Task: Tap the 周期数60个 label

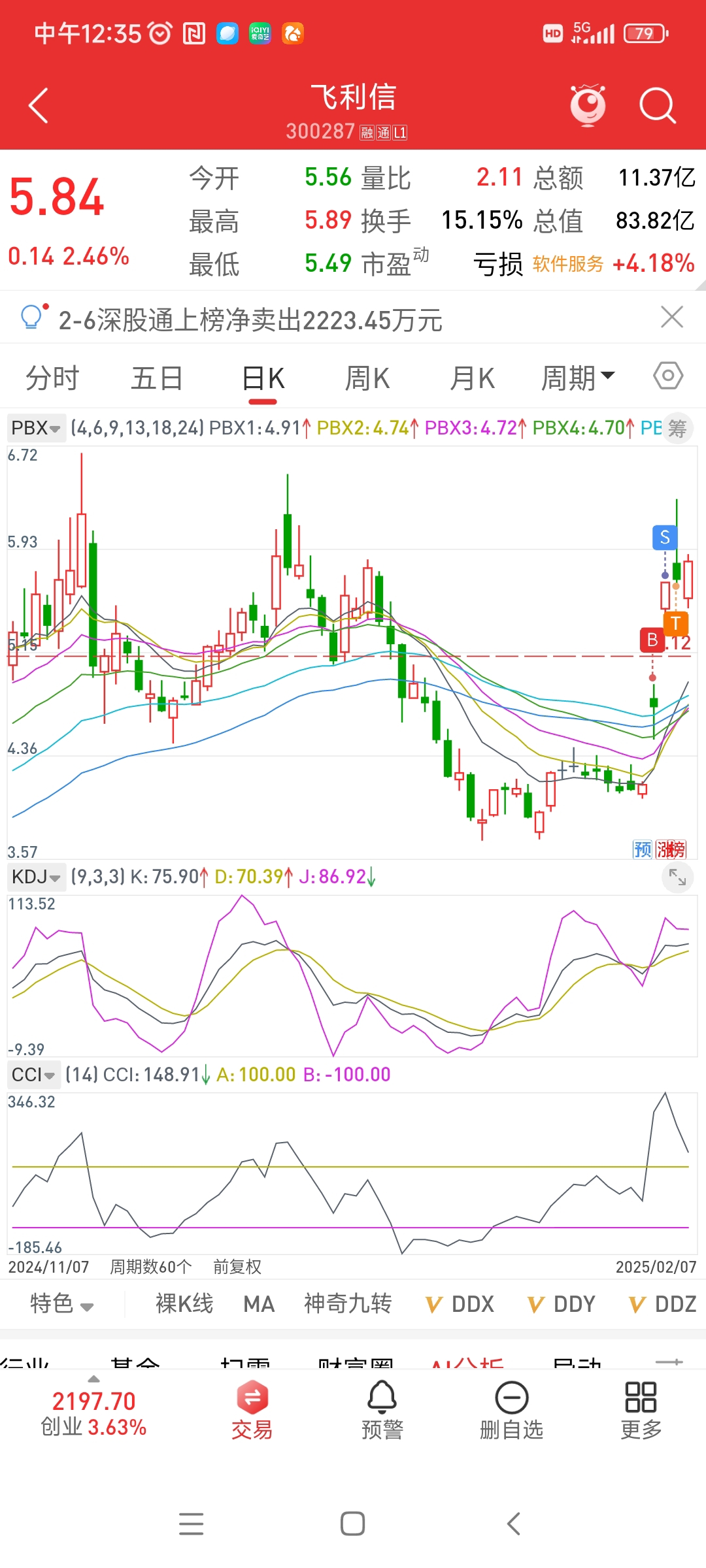Action: [150, 1267]
